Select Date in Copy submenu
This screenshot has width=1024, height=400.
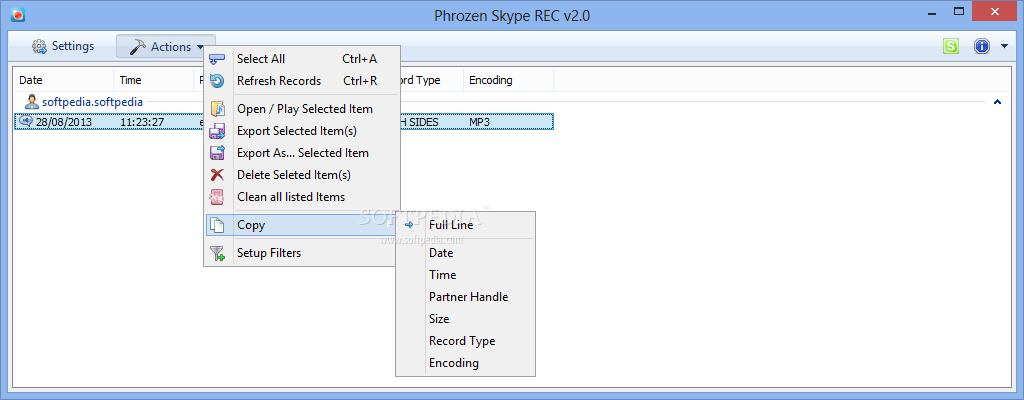point(466,253)
